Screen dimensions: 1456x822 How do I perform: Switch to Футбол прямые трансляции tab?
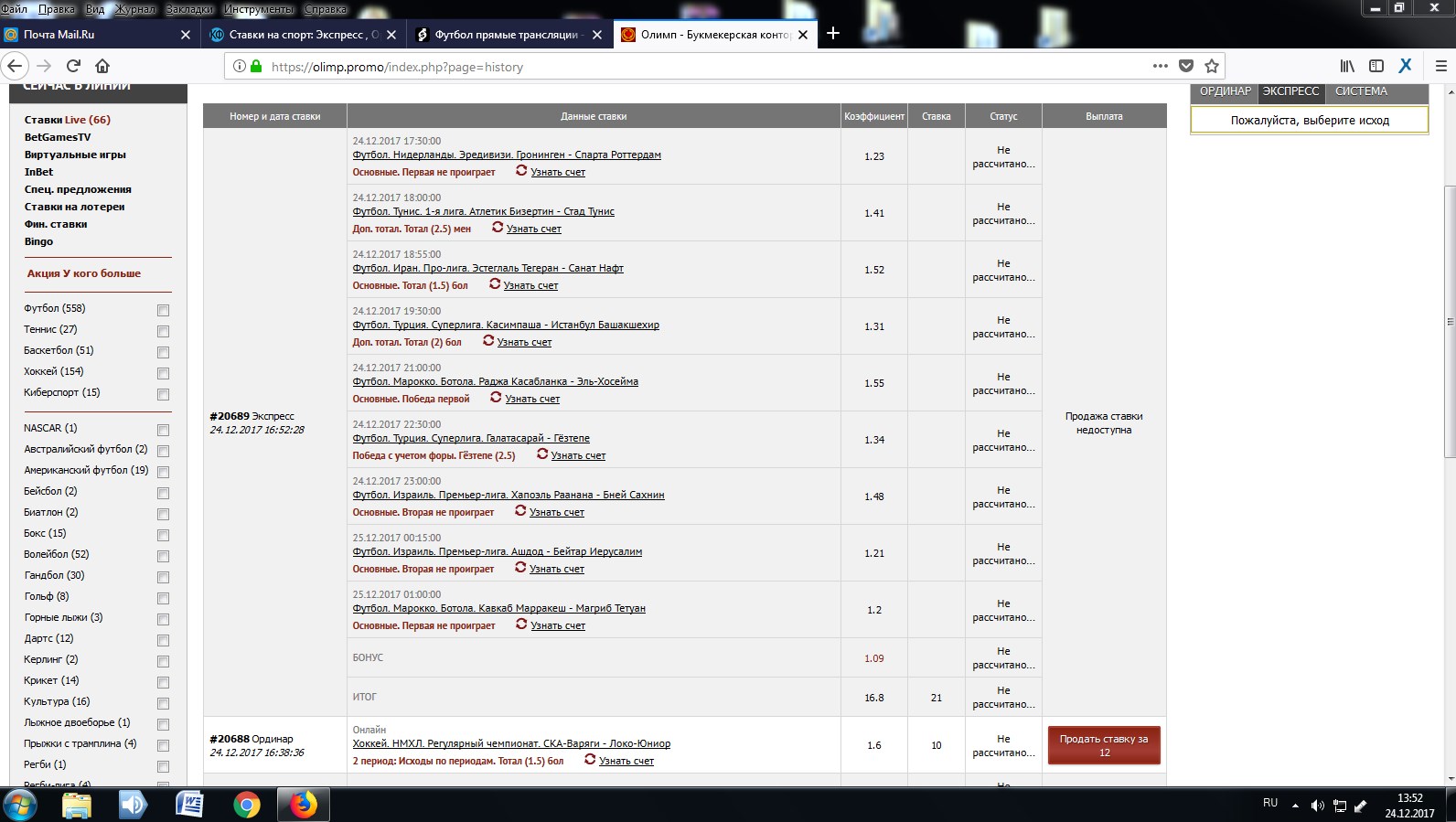point(510,35)
